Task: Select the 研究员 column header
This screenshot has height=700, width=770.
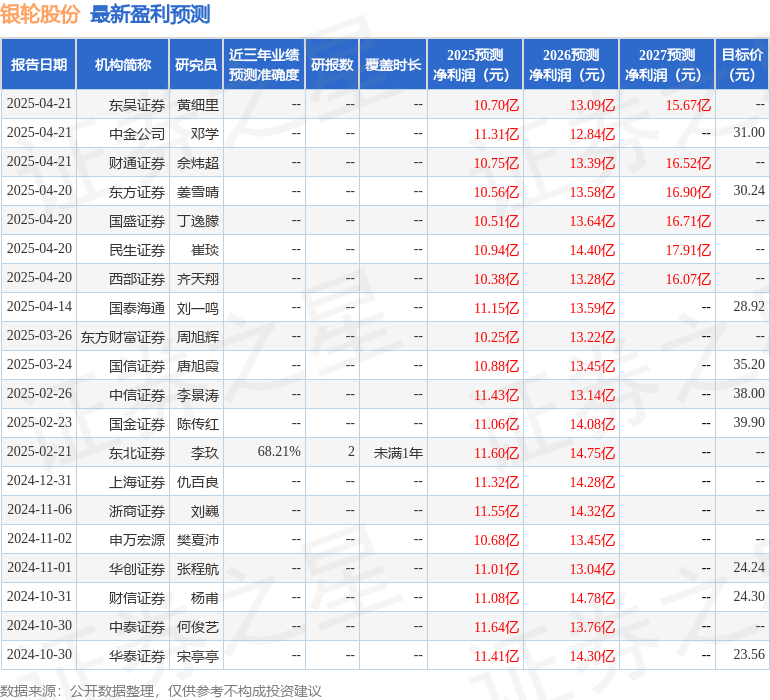Action: (196, 64)
